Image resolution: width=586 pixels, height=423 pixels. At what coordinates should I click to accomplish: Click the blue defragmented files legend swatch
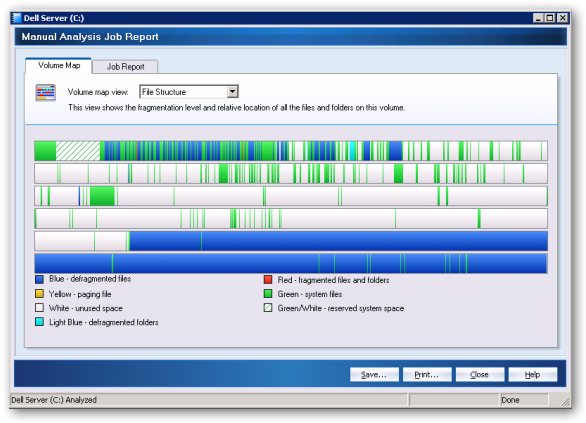(x=39, y=279)
